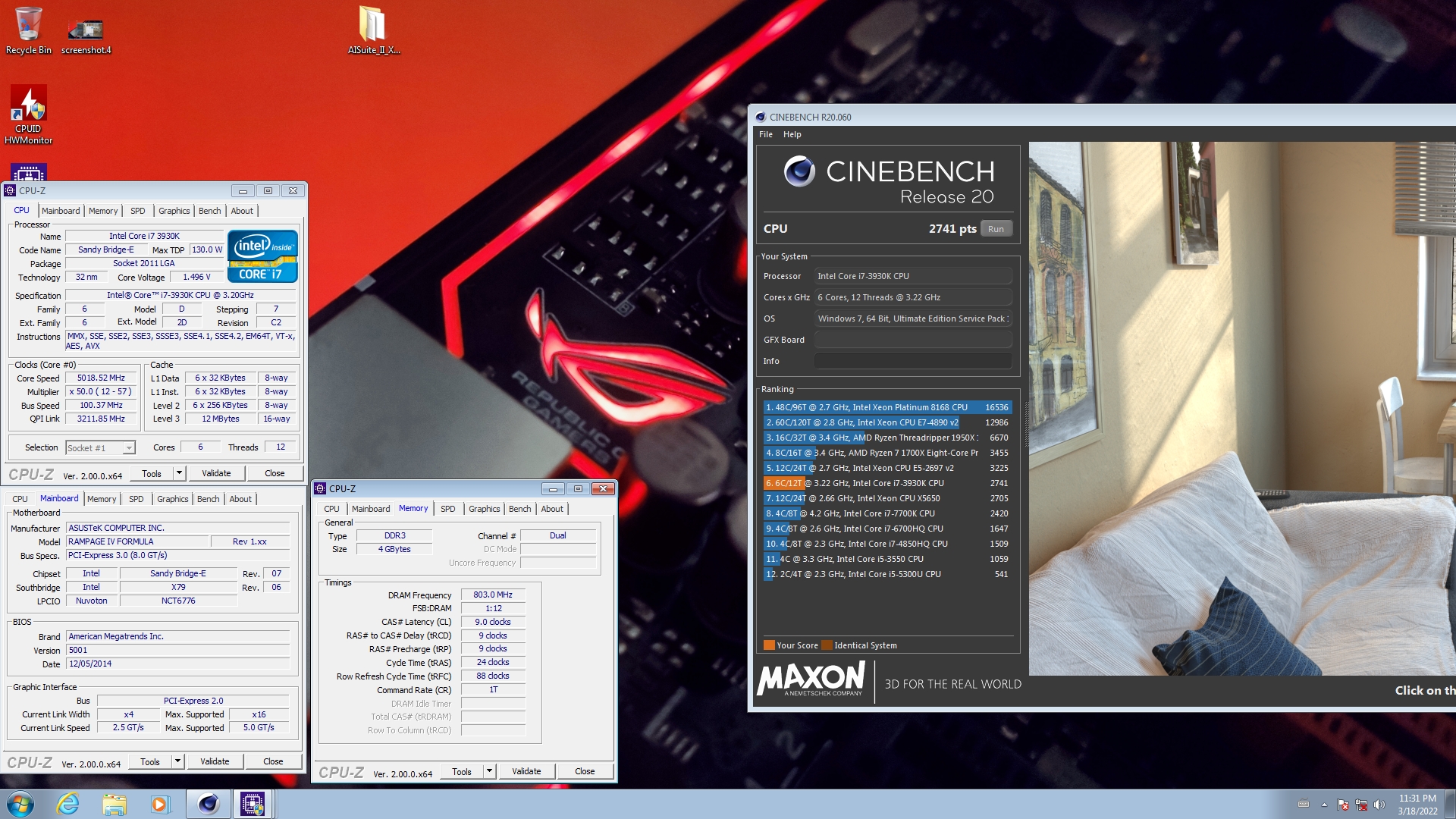This screenshot has height=819, width=1456.
Task: Click Close button in Memory CPU-Z window
Action: click(585, 771)
